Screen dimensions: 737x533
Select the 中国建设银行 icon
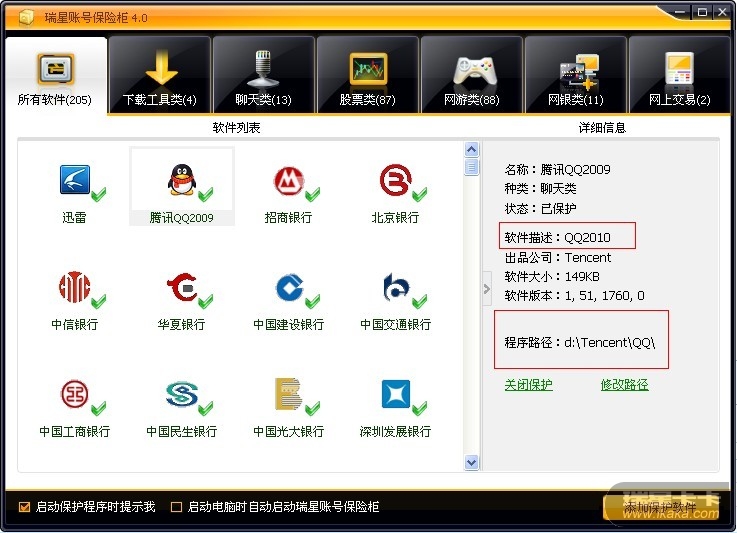point(289,287)
